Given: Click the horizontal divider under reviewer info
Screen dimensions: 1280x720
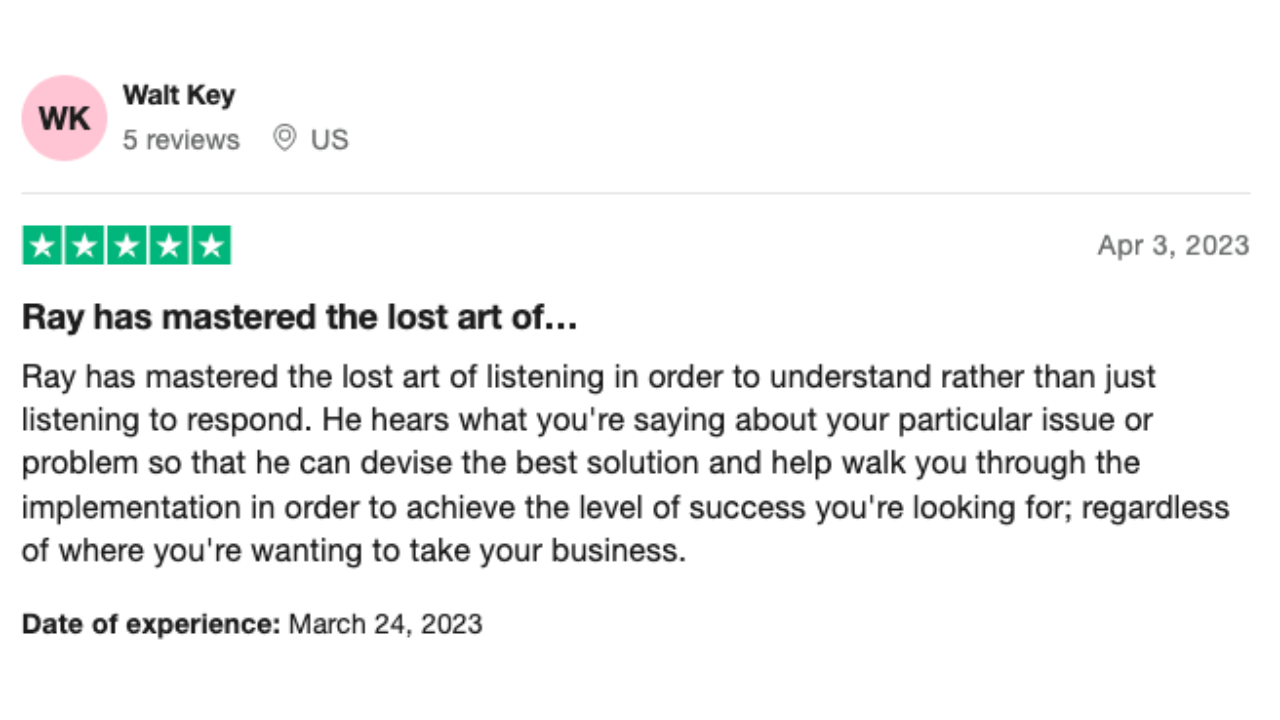Looking at the screenshot, I should (636, 193).
